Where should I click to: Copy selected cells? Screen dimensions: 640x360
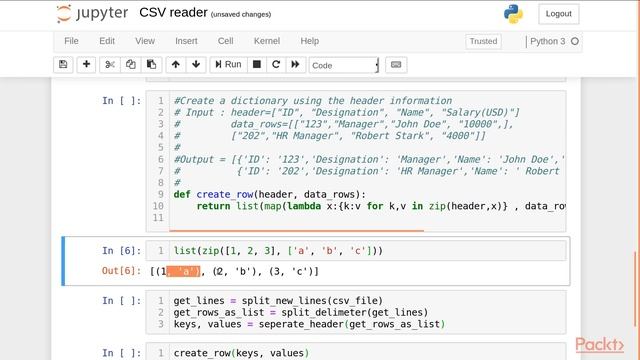coord(131,64)
